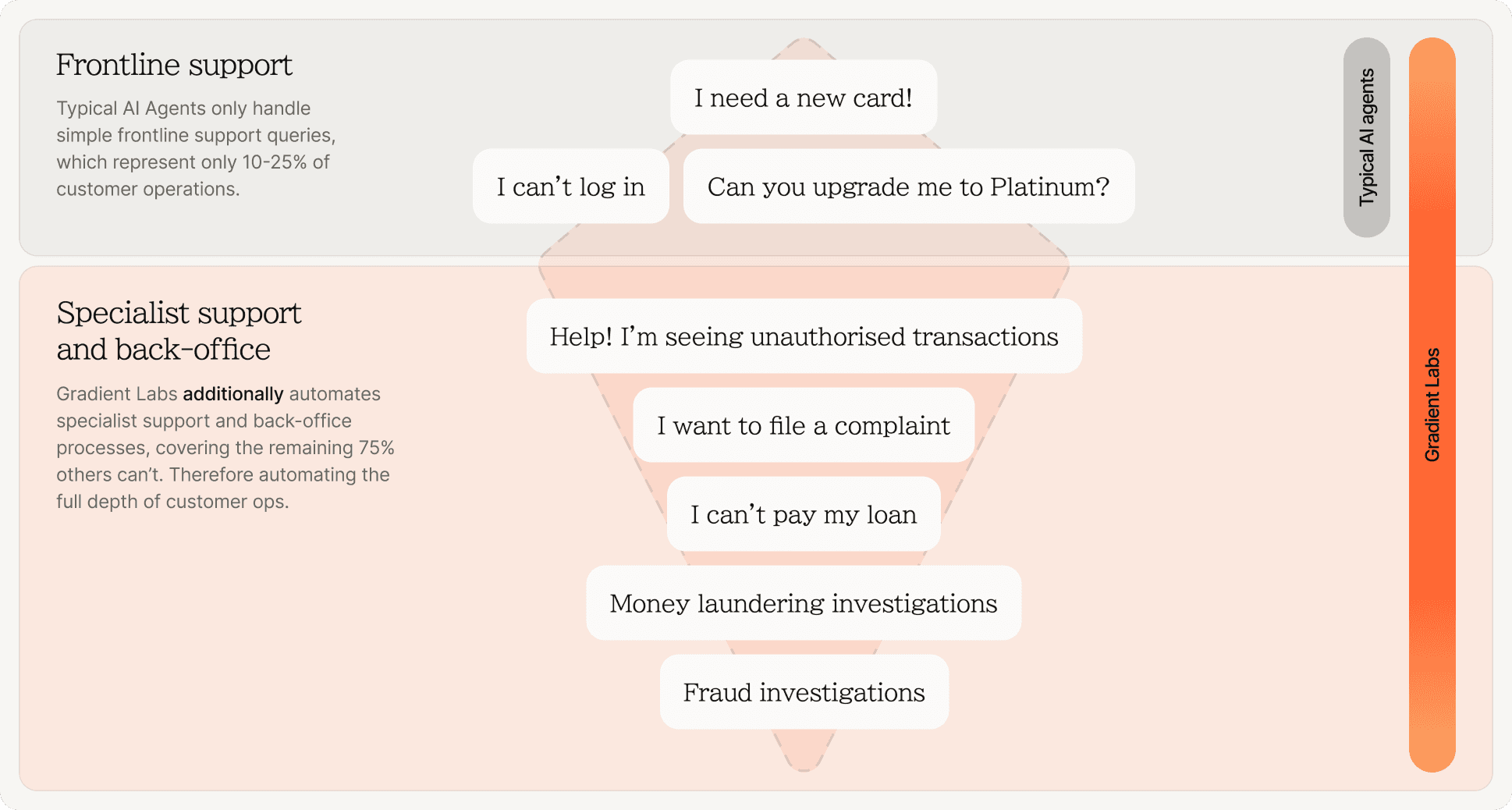This screenshot has width=1512, height=810.
Task: Click the 'Typical AI agents' rotated label
Action: click(1367, 137)
